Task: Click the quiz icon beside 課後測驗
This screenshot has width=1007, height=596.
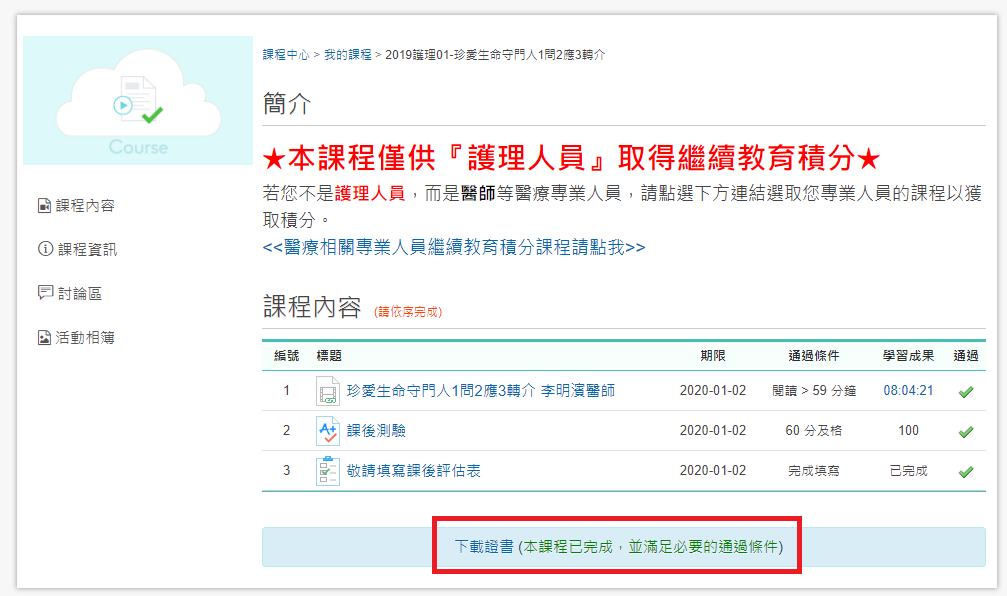Action: click(x=327, y=431)
